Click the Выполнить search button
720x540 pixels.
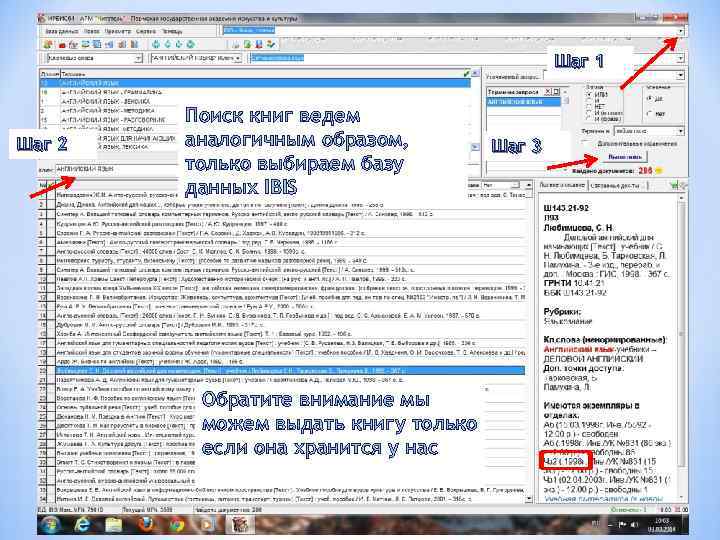(624, 157)
